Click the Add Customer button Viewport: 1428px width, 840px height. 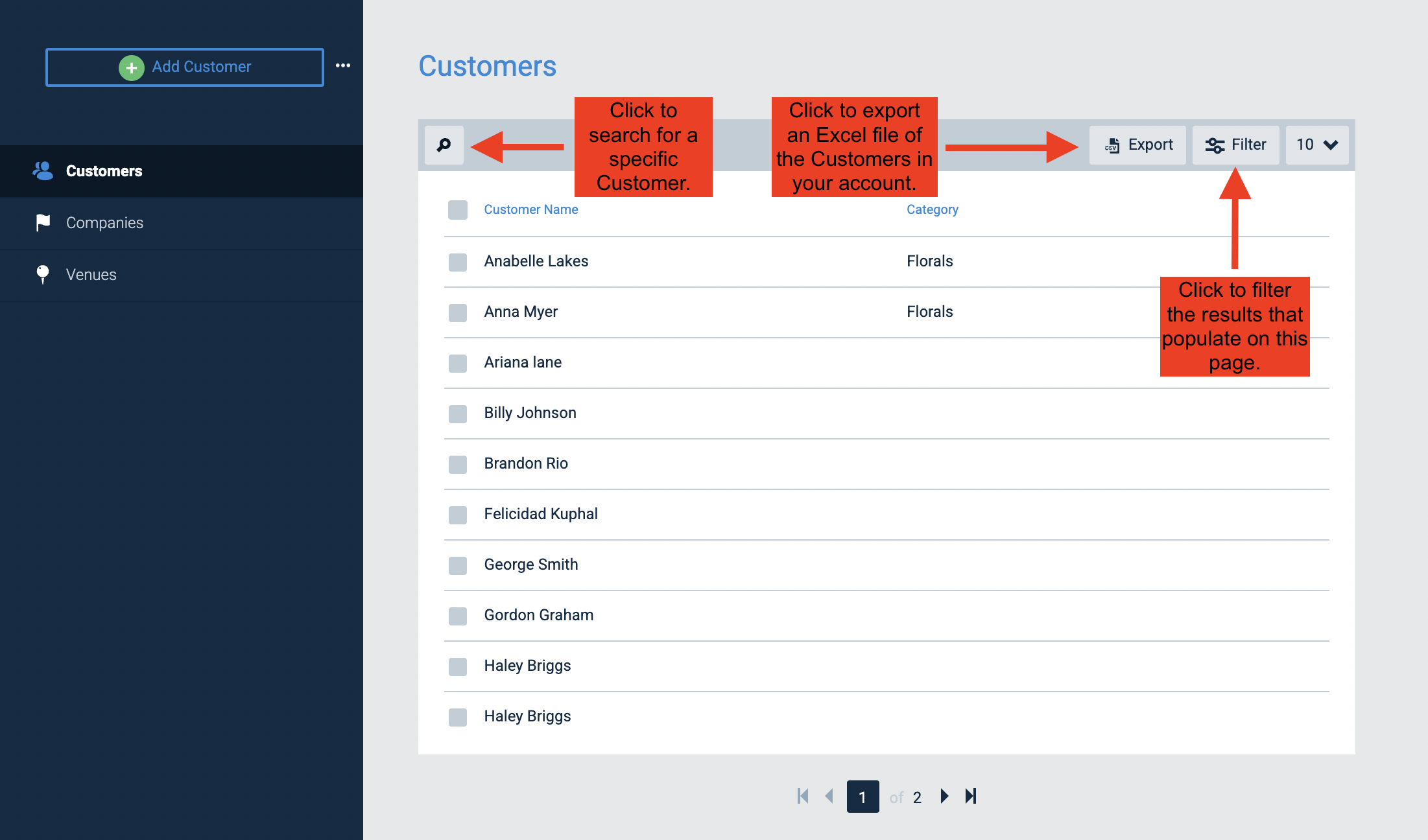(x=185, y=67)
